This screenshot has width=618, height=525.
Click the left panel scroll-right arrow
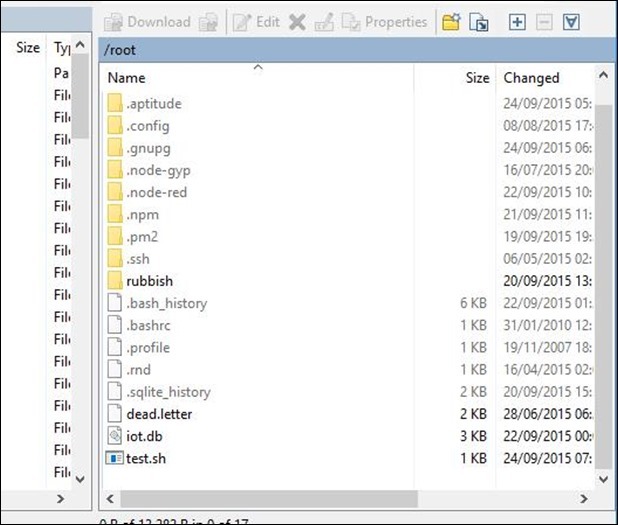[60, 499]
